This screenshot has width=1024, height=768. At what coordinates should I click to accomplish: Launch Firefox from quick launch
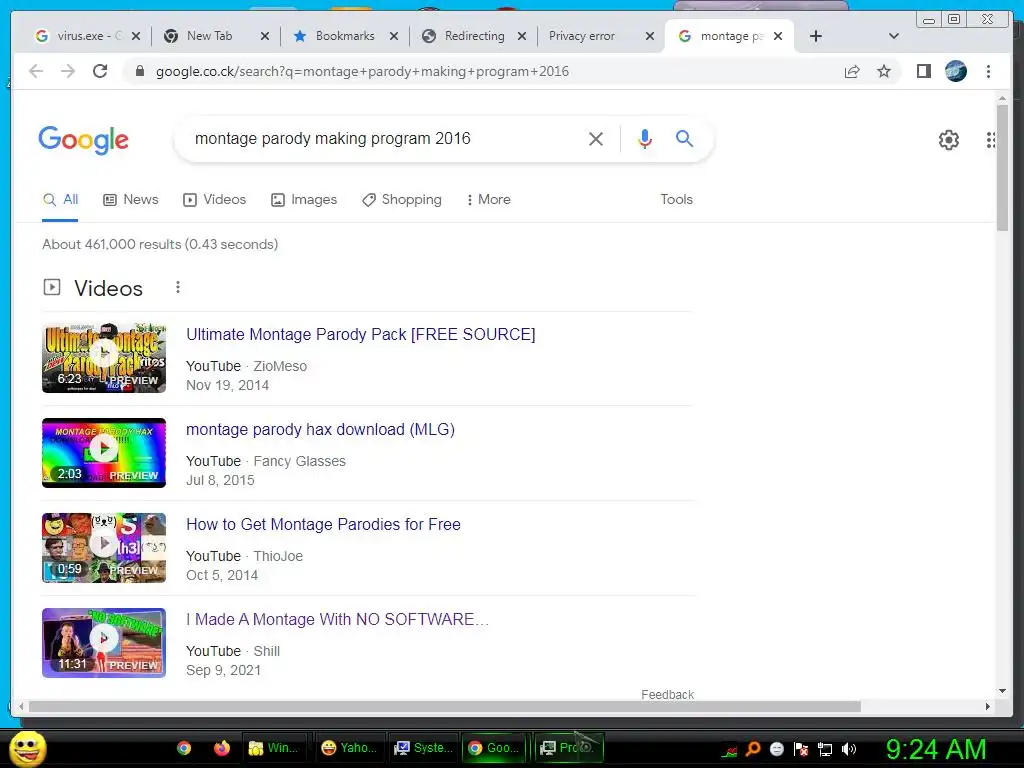coord(222,748)
